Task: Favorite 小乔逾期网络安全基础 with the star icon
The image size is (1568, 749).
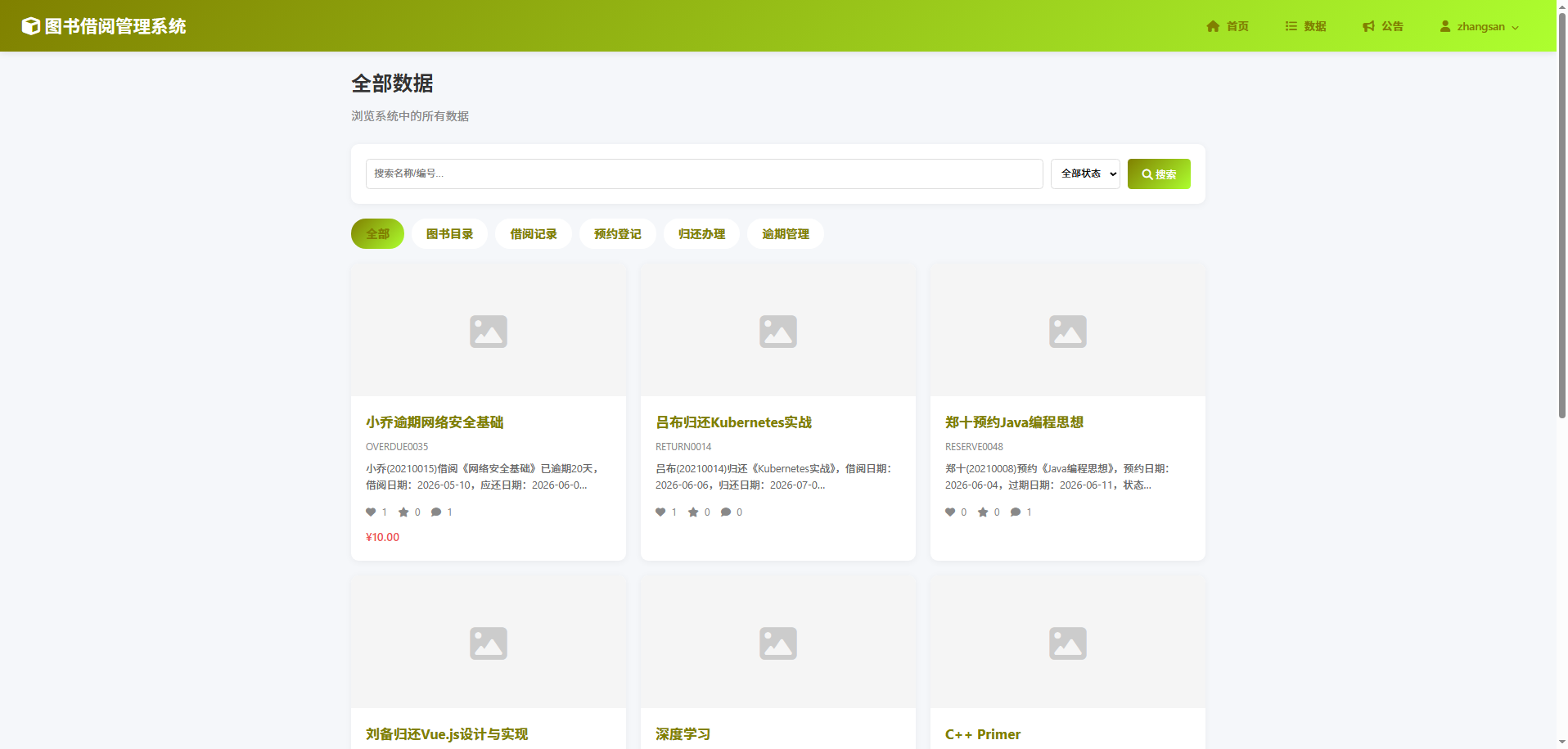Action: (403, 512)
